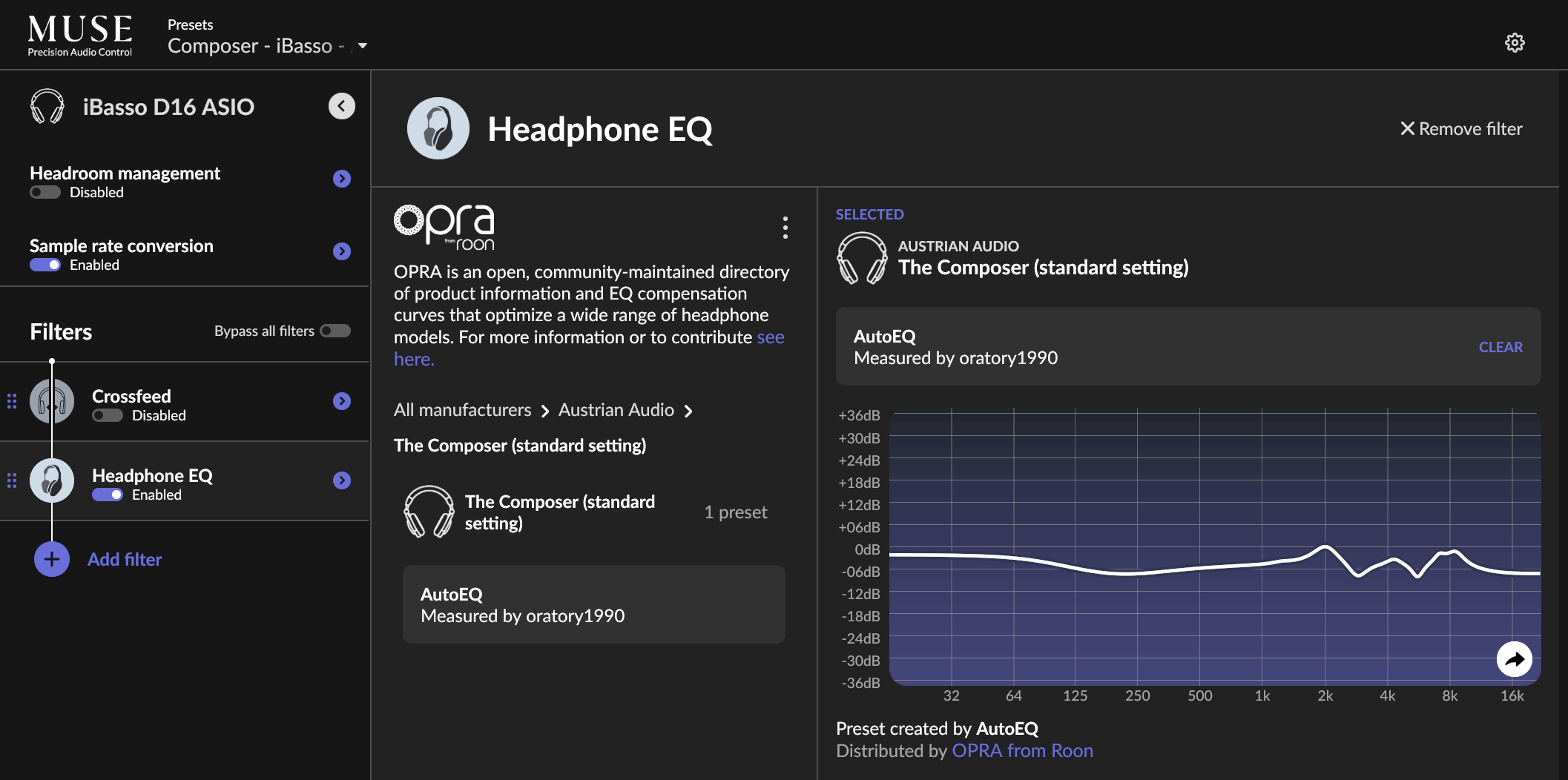Image resolution: width=1568 pixels, height=780 pixels.
Task: Click the MUSE Precision Audio Control logo
Action: click(80, 35)
